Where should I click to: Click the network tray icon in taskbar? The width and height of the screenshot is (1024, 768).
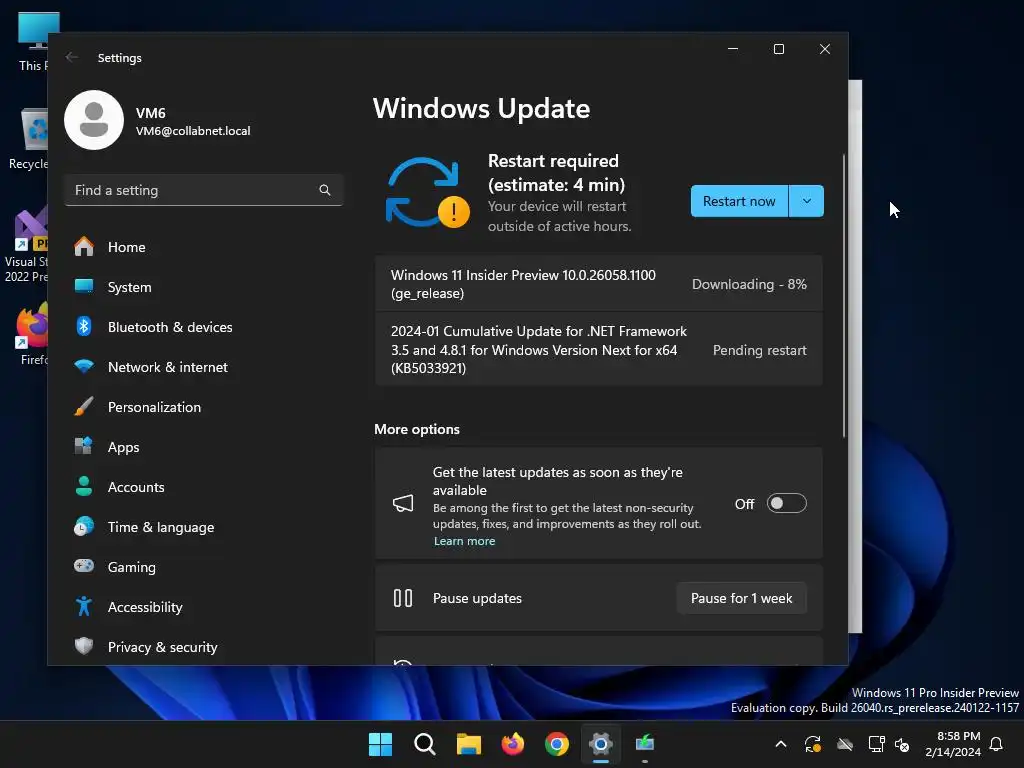(876, 744)
